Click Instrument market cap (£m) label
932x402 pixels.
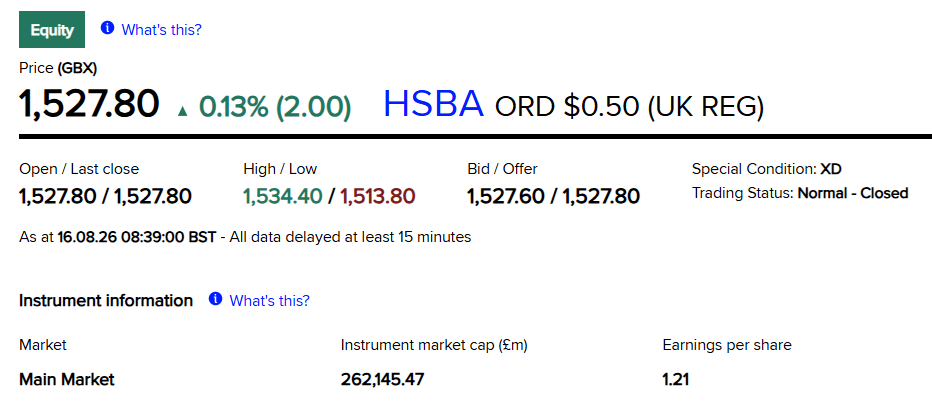434,345
